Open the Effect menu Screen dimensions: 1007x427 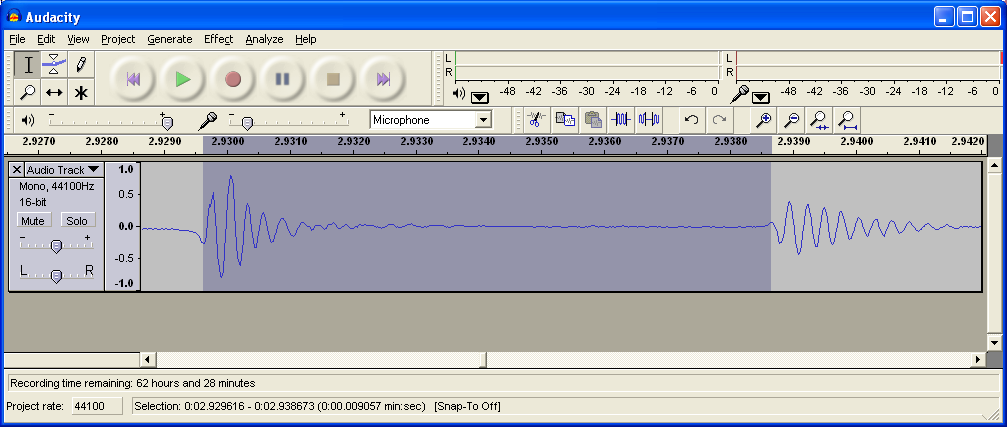[x=218, y=39]
